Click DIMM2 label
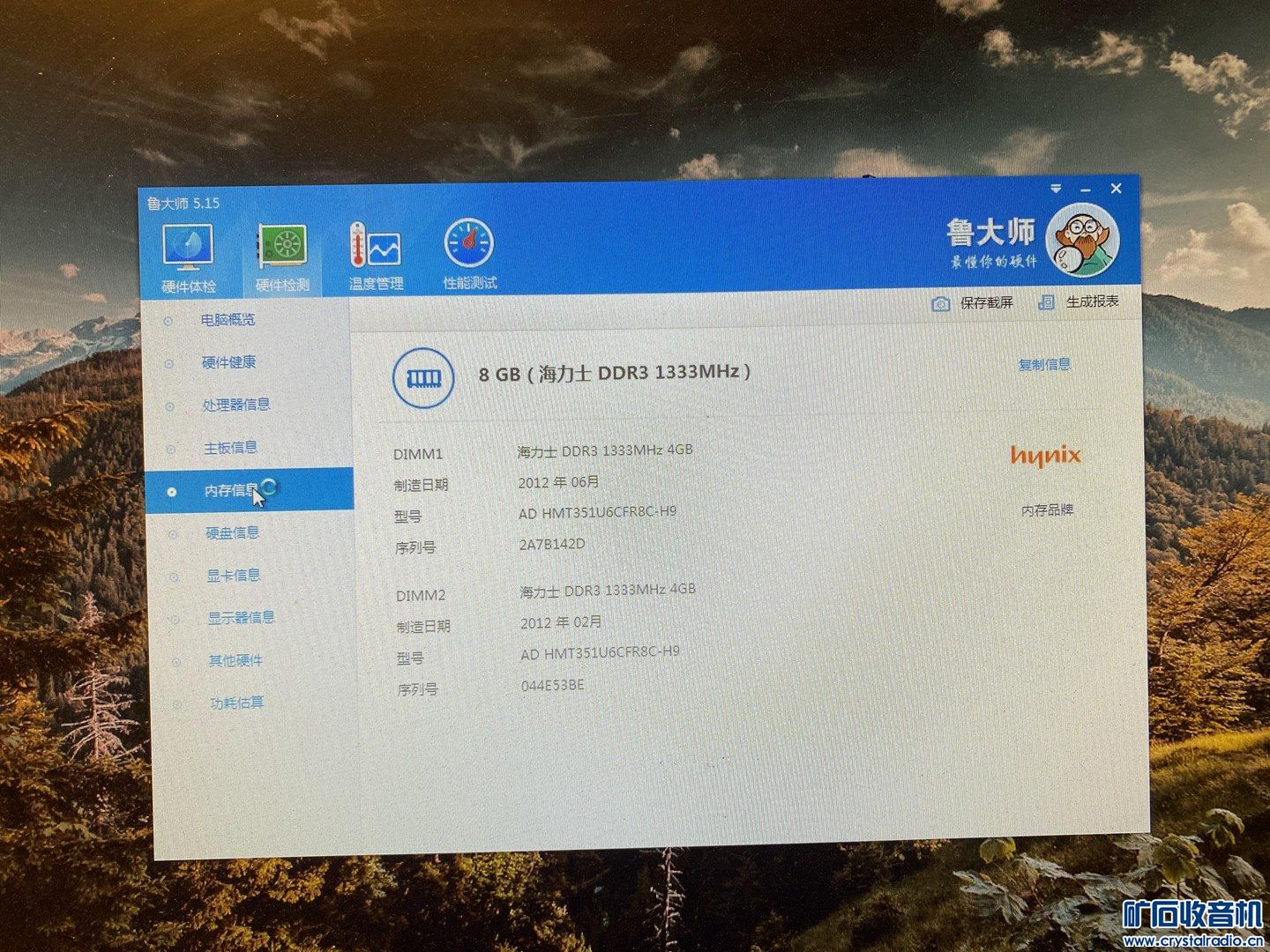 click(421, 595)
